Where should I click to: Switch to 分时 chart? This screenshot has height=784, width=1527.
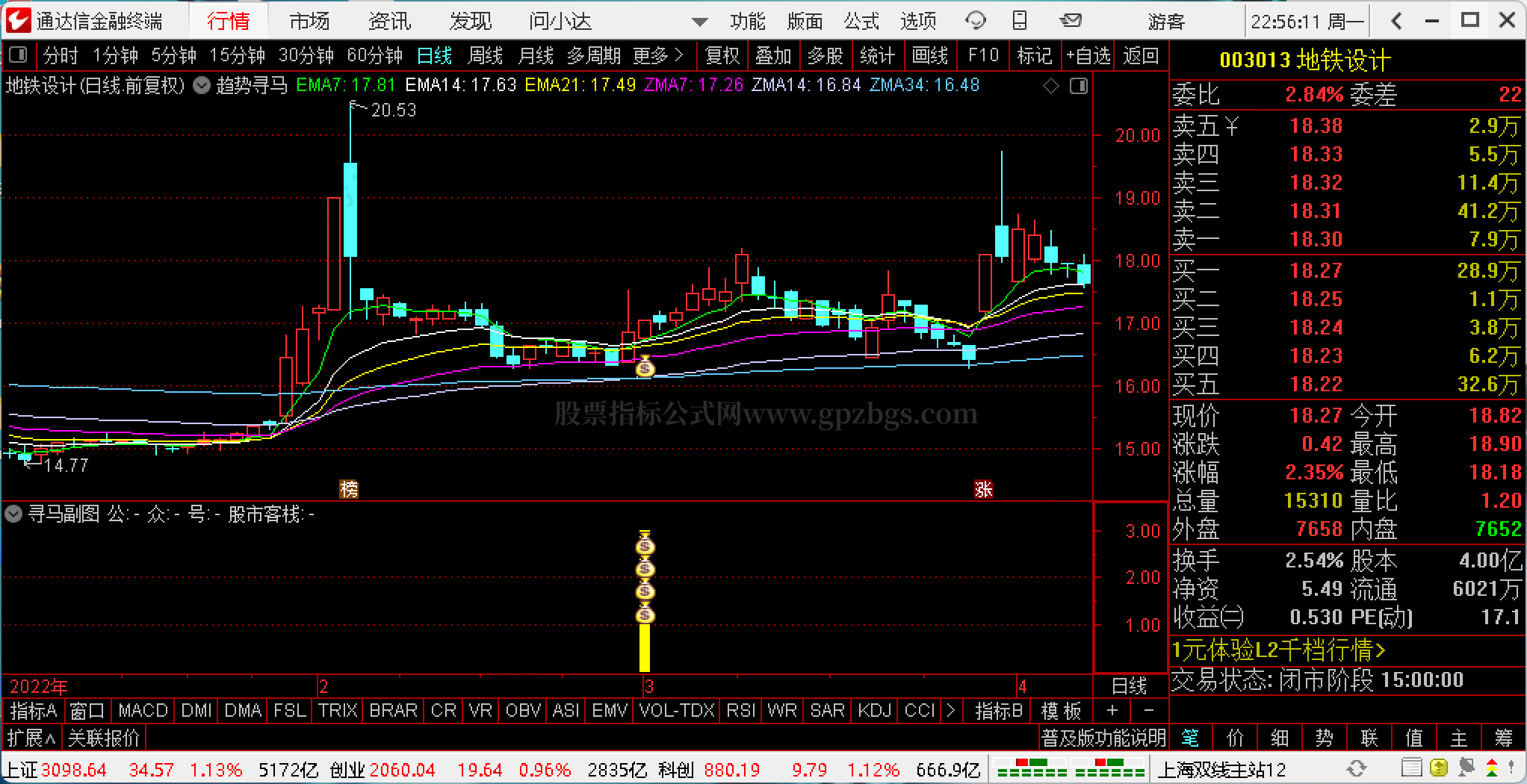coord(61,55)
